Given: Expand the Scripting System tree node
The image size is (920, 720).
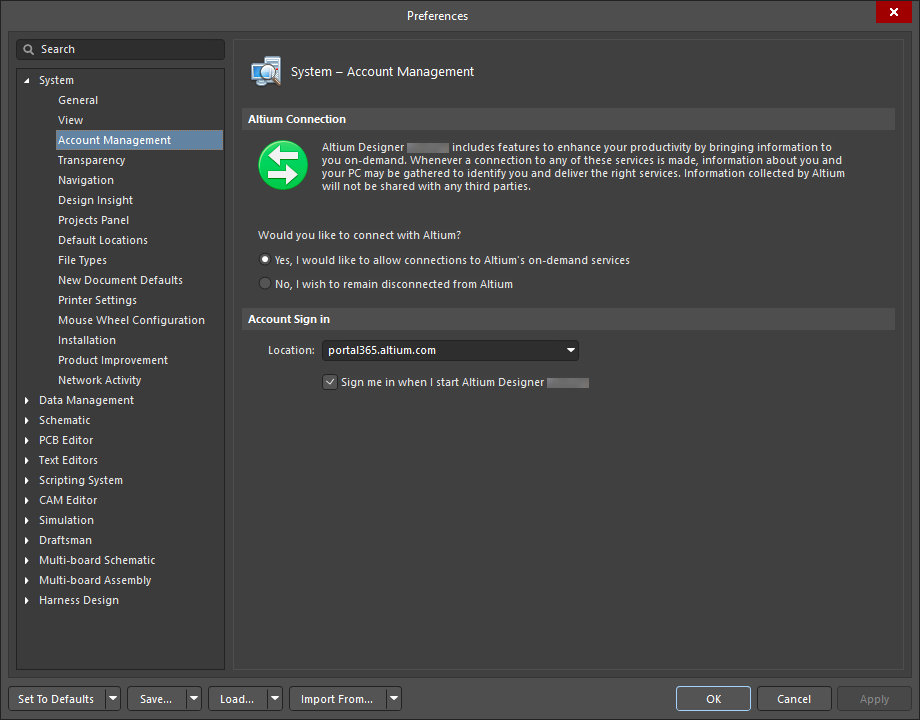Looking at the screenshot, I should [26, 480].
